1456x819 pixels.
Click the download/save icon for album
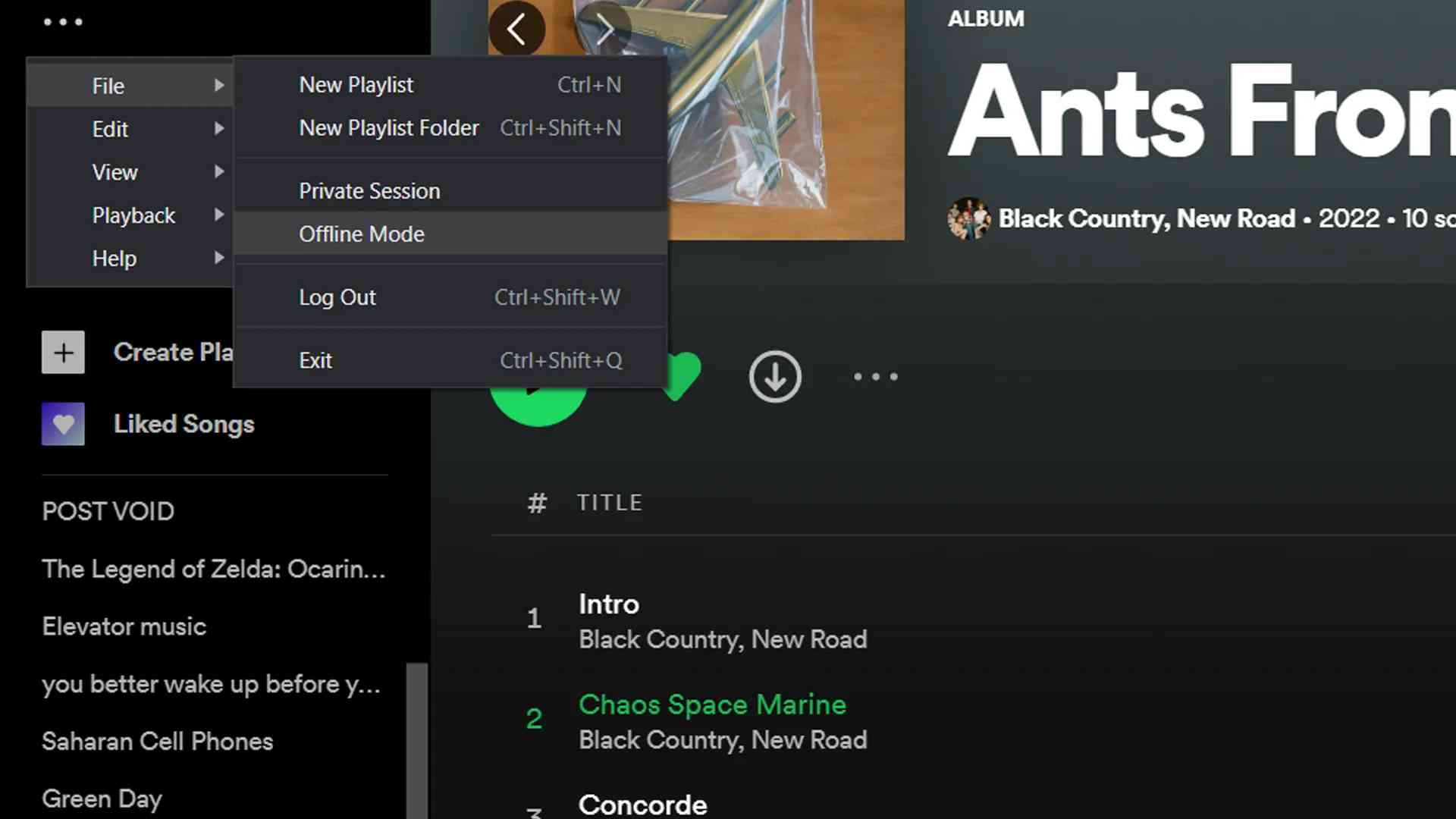click(x=775, y=376)
